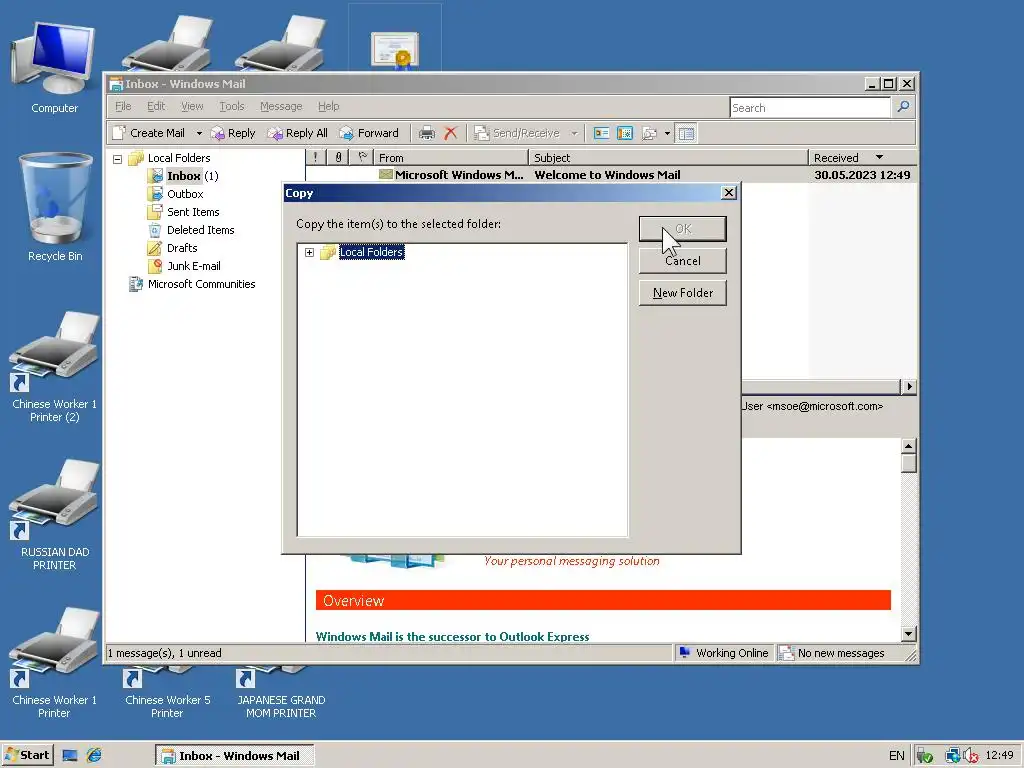Click OK in the Copy dialog
The height and width of the screenshot is (768, 1024).
coord(682,229)
